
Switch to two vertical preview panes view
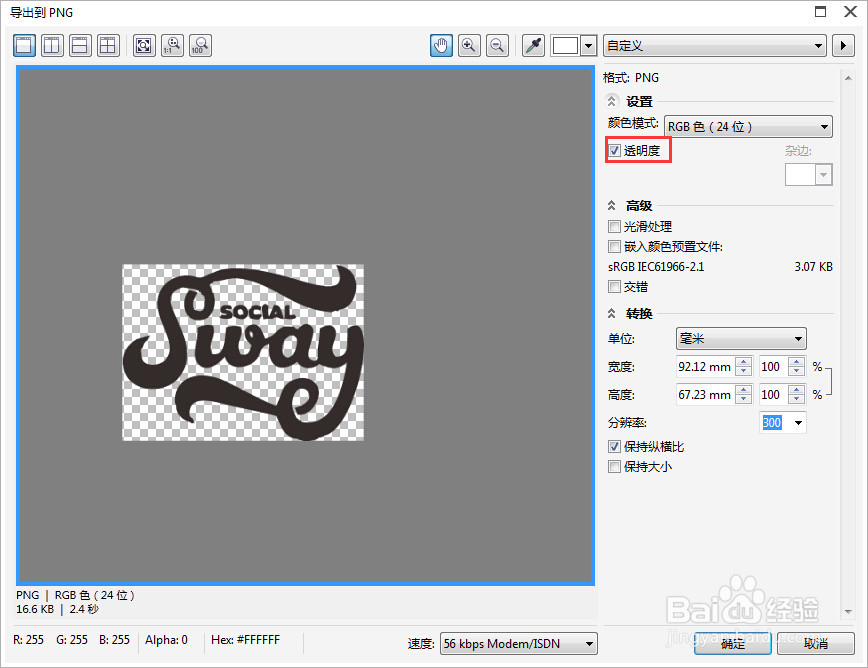52,45
